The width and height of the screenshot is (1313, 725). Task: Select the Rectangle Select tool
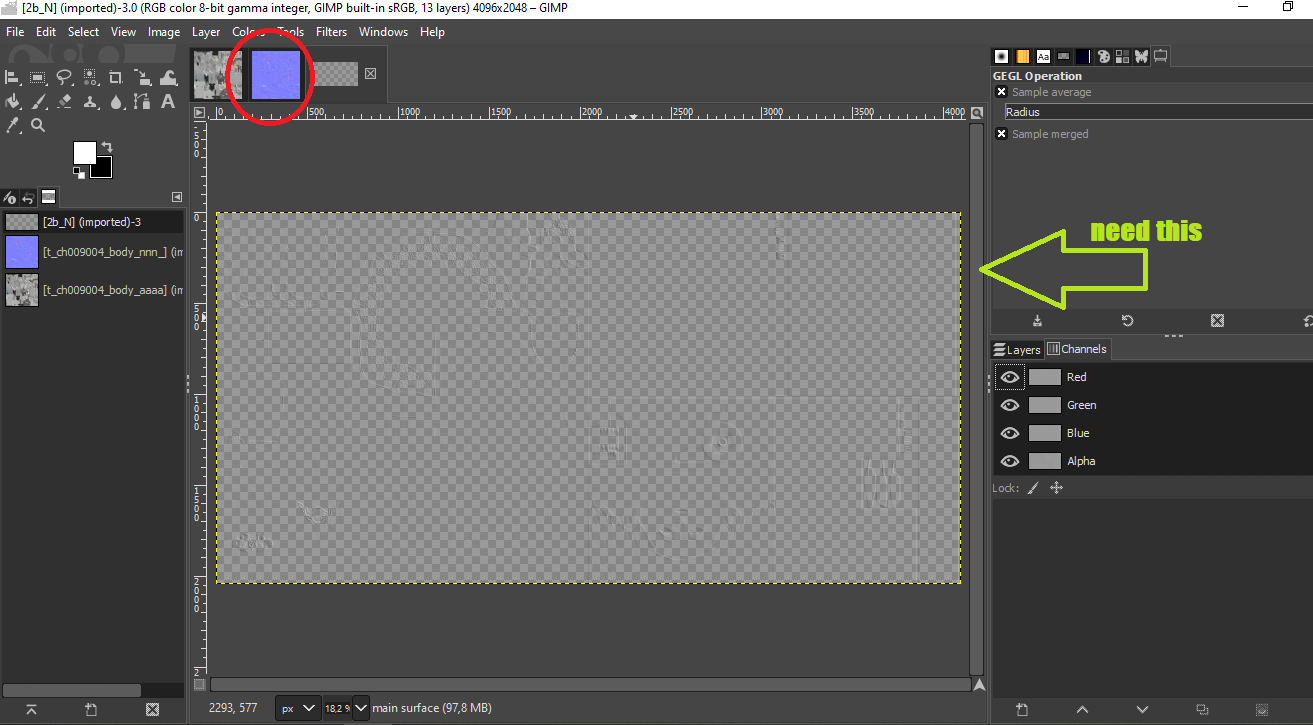(38, 77)
